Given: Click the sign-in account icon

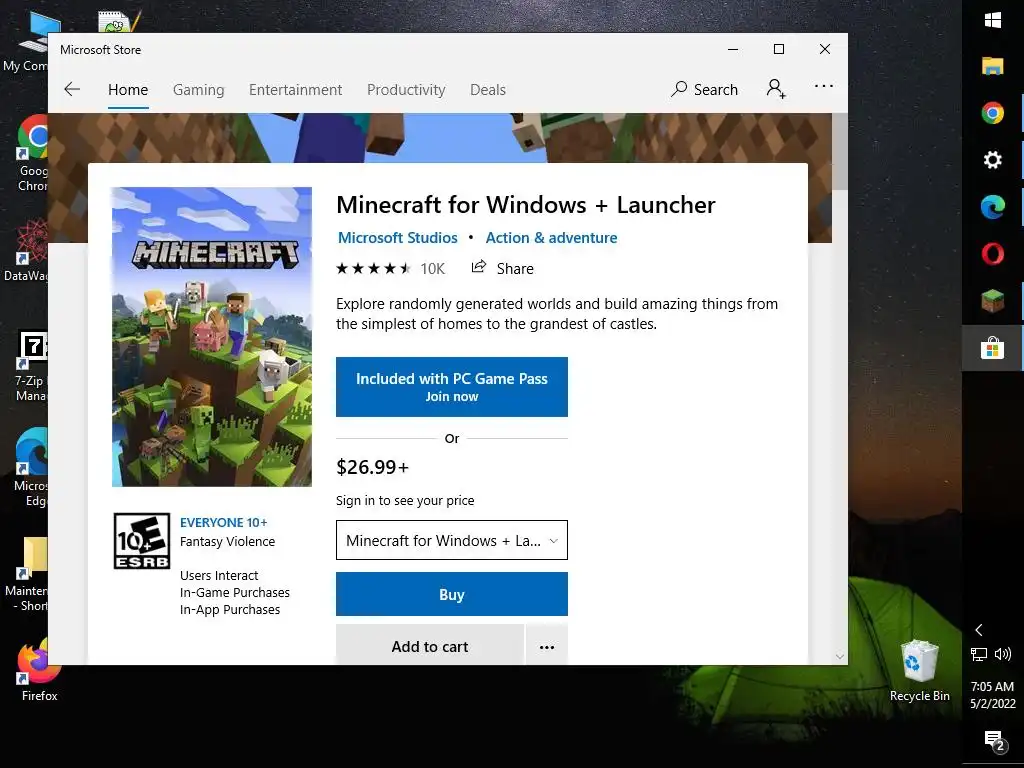Looking at the screenshot, I should coord(776,89).
